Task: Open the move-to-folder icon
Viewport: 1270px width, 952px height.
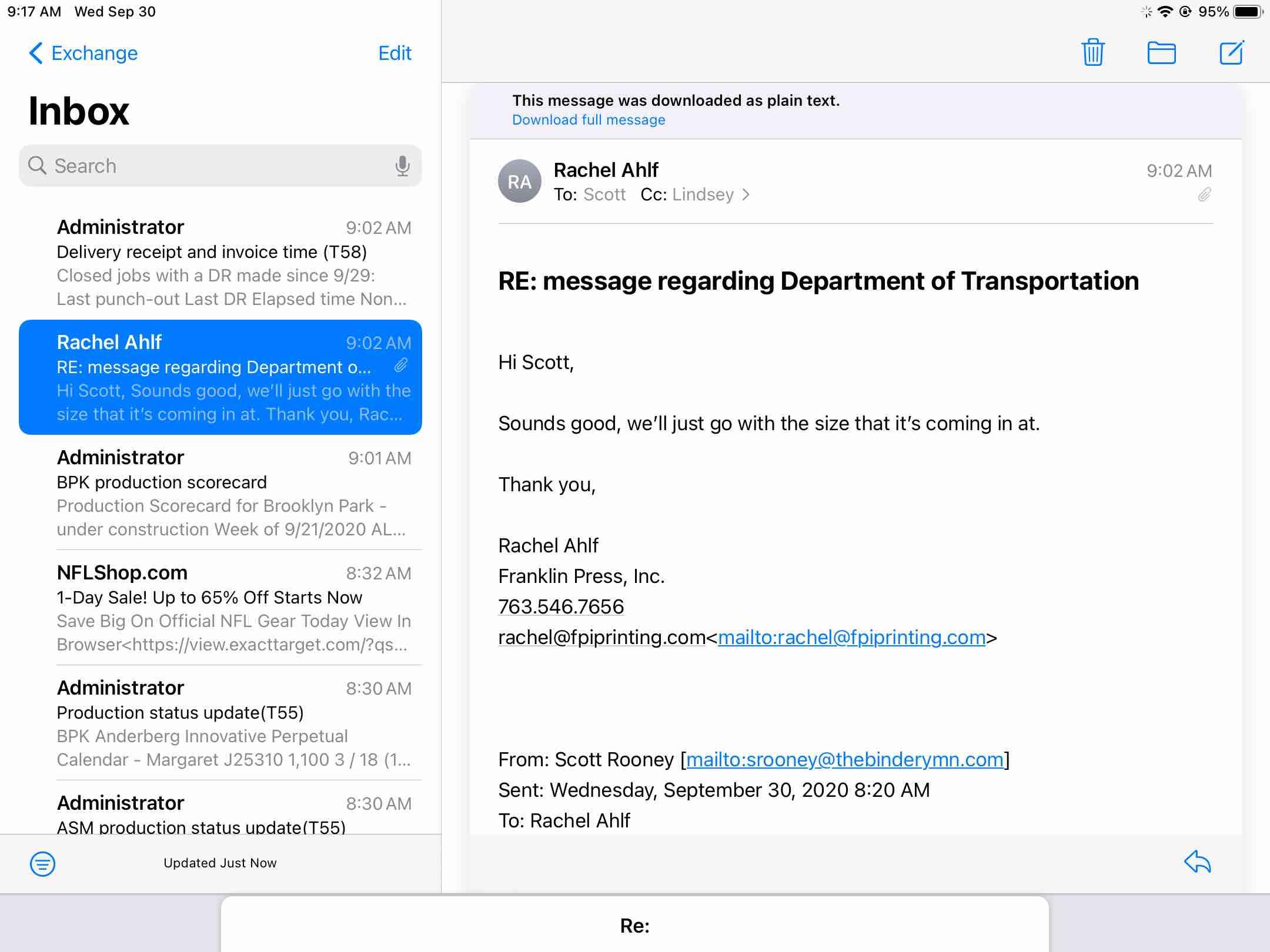Action: click(1161, 53)
